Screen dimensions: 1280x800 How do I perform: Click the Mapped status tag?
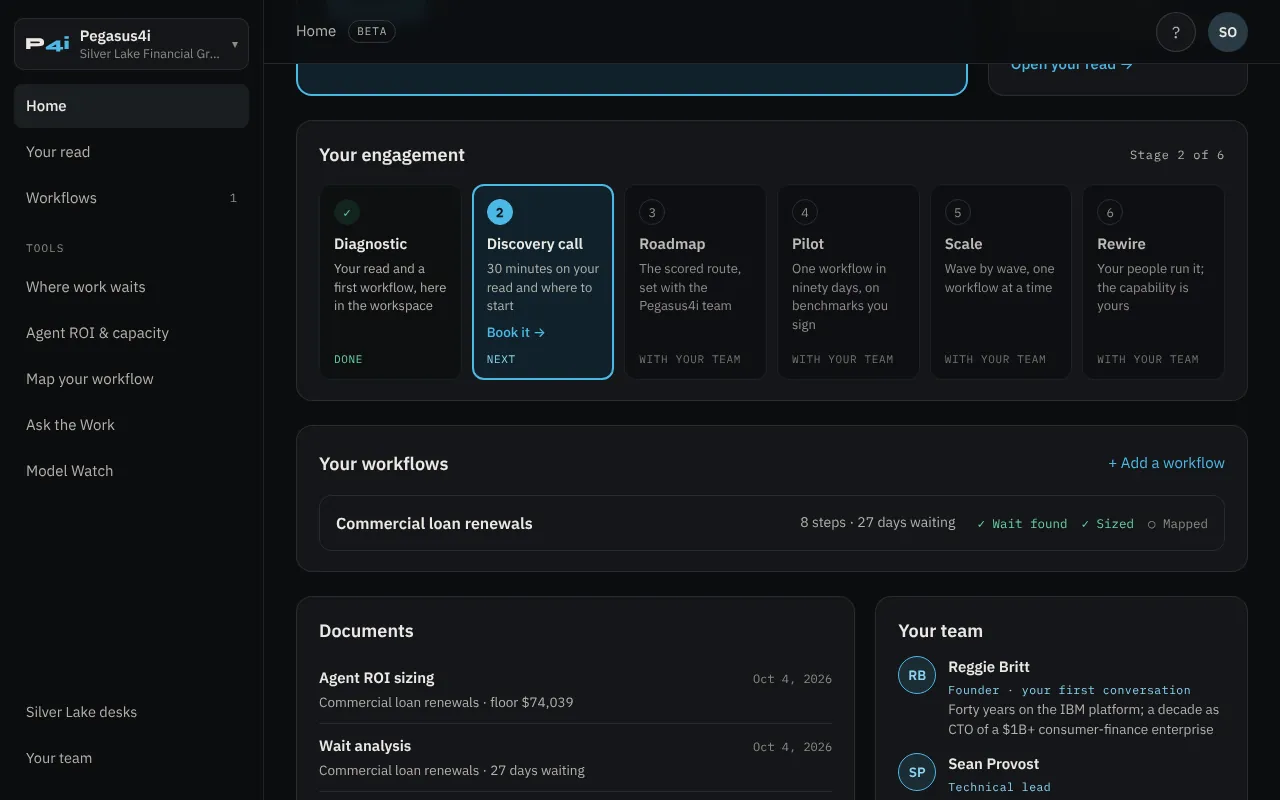[x=1177, y=524]
